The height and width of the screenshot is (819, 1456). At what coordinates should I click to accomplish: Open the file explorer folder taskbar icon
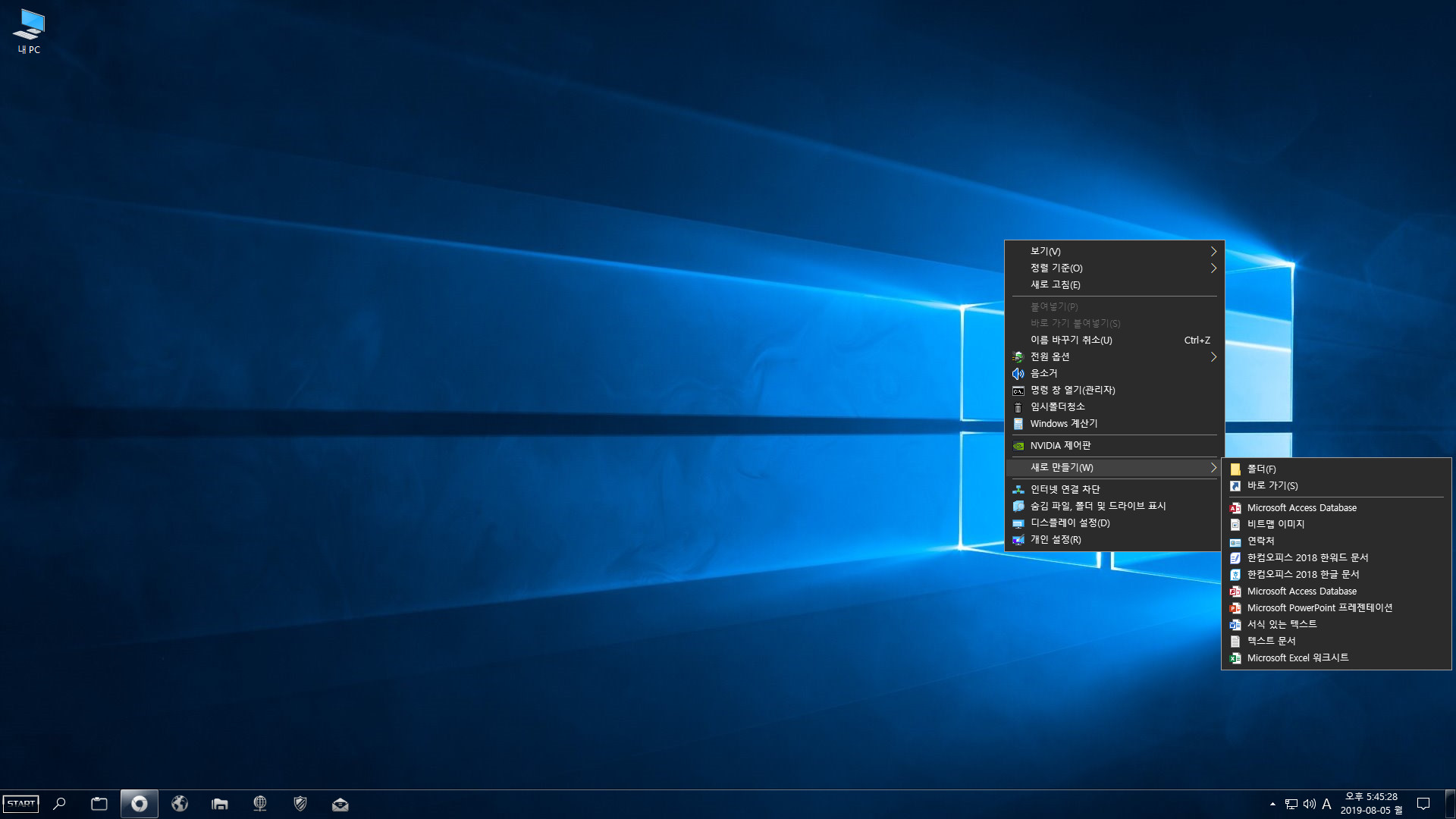click(220, 804)
